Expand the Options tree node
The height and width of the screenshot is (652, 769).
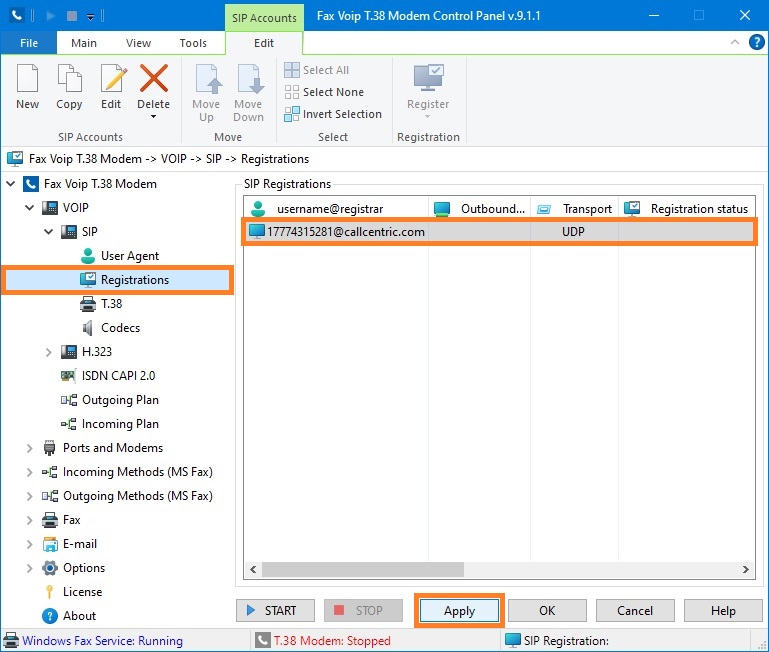point(29,568)
